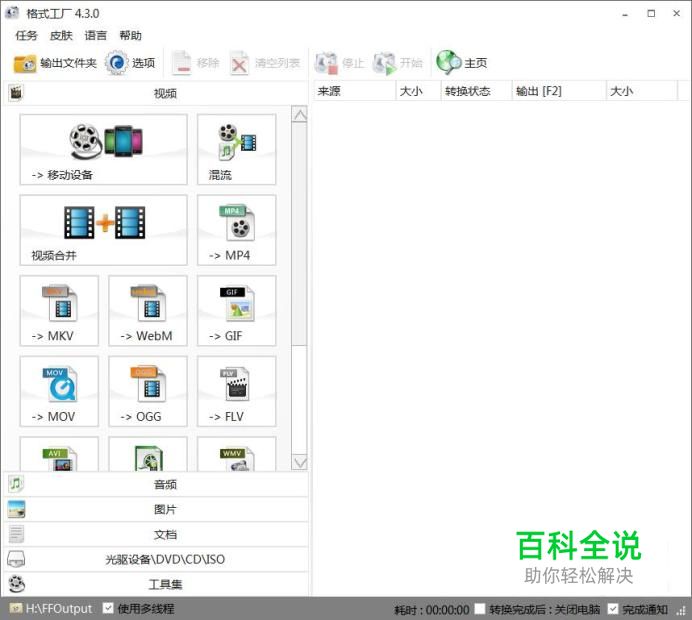The height and width of the screenshot is (620, 692).
Task: Expand the 文档 (Document) category
Action: pyautogui.click(x=156, y=535)
